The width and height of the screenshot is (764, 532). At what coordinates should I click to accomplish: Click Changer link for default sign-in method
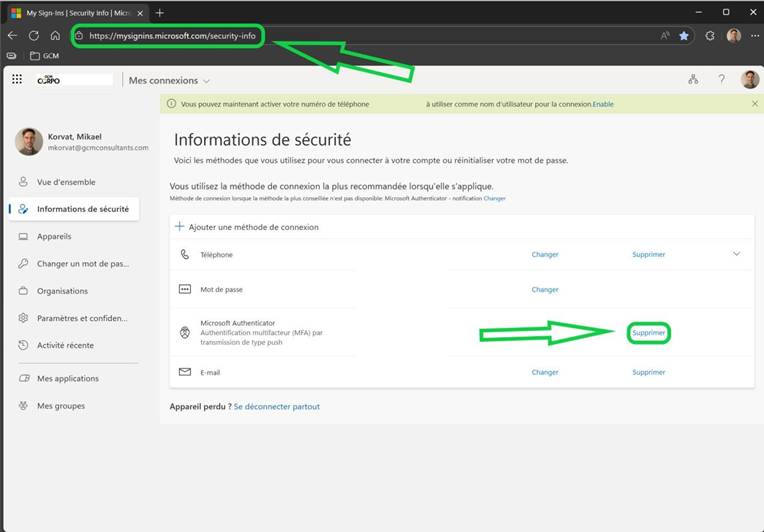click(x=495, y=198)
